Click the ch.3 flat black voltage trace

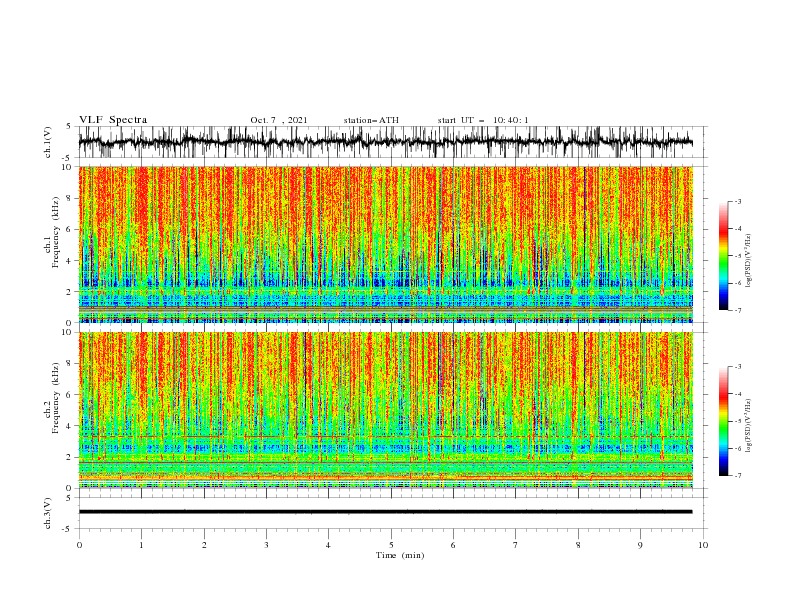(x=385, y=512)
